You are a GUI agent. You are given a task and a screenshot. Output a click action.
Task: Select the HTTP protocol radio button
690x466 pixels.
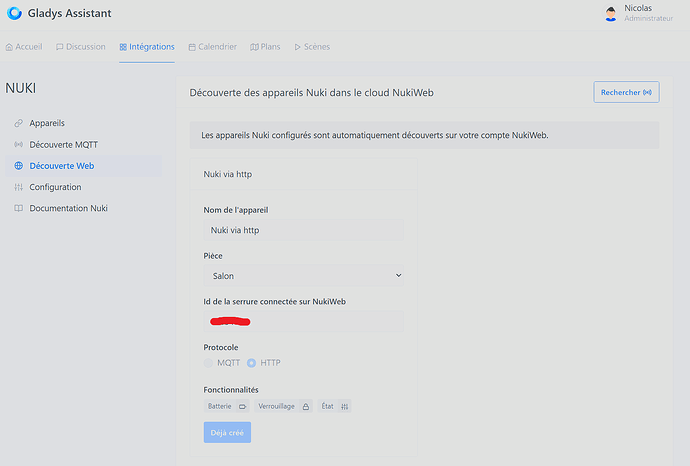click(x=252, y=363)
